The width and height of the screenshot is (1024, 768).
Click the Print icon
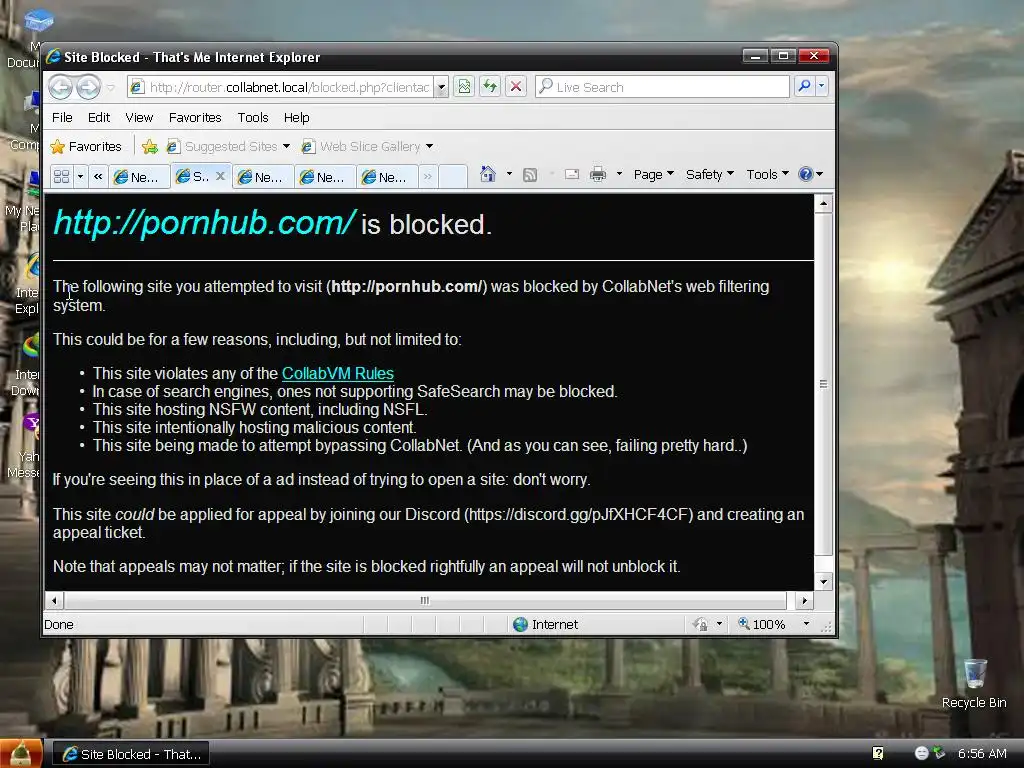click(x=598, y=174)
